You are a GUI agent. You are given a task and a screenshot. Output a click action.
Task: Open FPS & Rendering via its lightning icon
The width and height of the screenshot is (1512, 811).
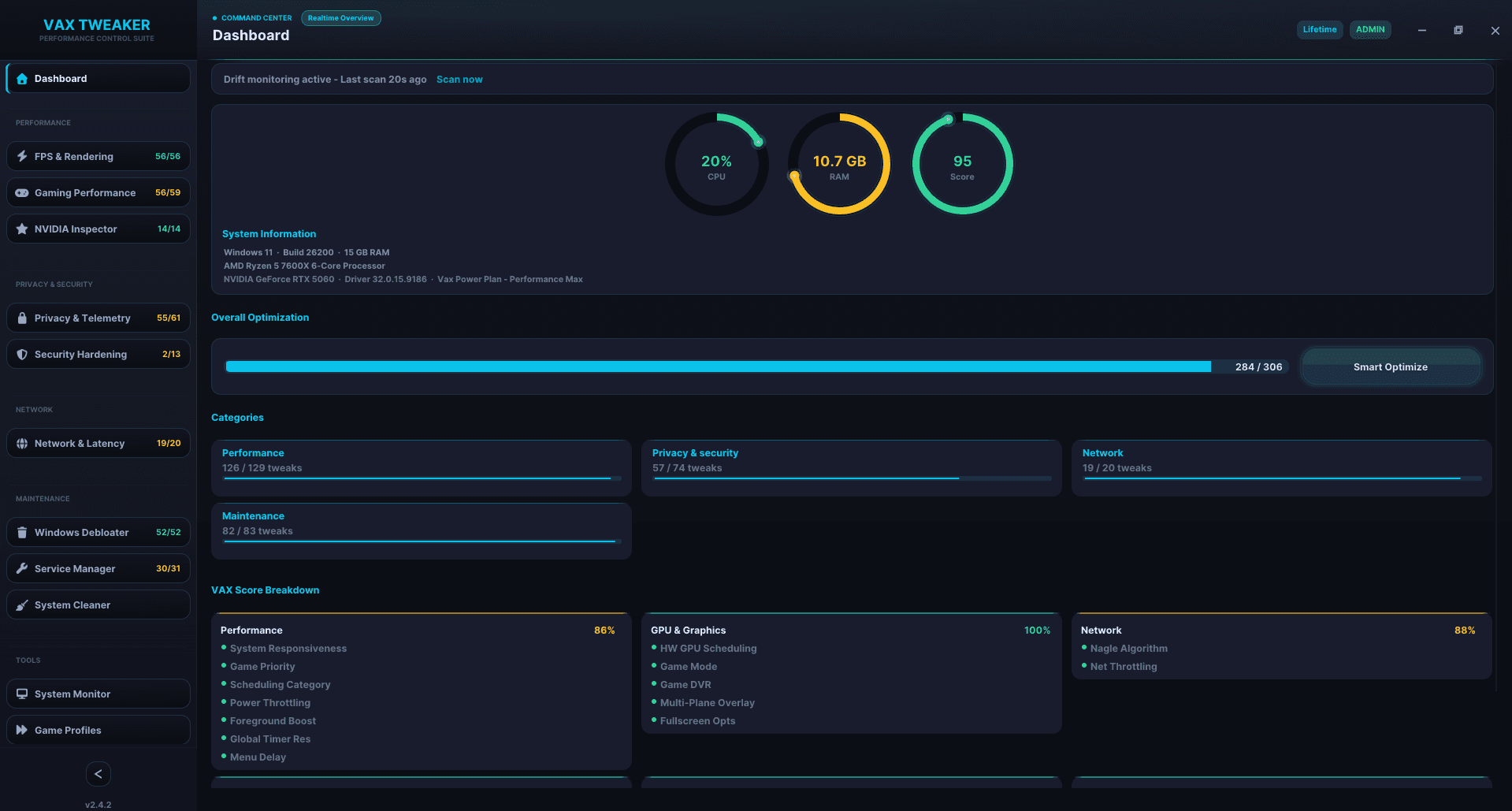click(x=21, y=156)
